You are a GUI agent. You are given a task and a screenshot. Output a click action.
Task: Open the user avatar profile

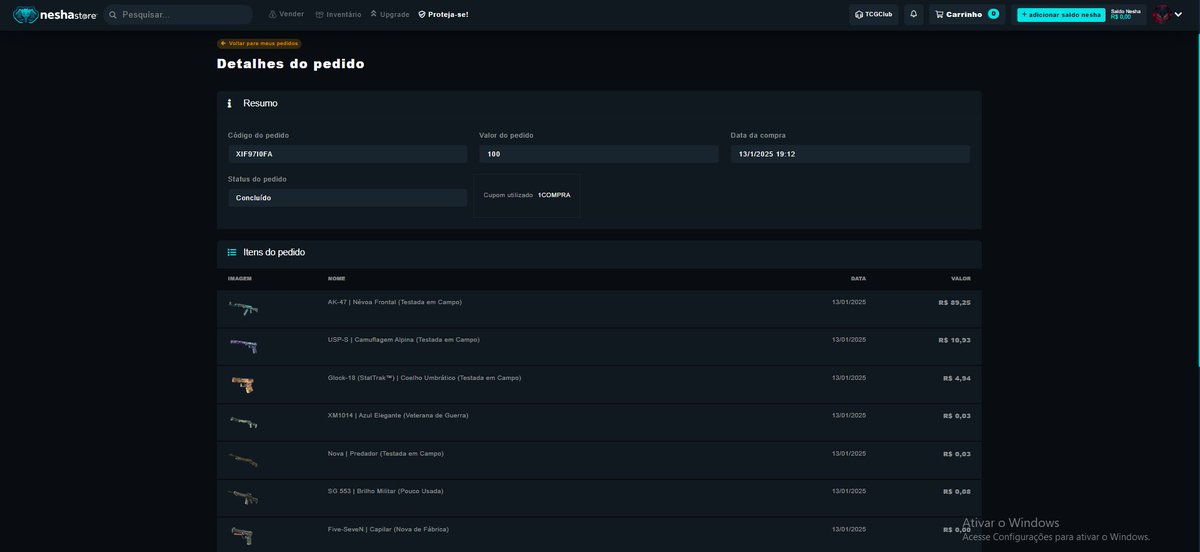pyautogui.click(x=1161, y=14)
